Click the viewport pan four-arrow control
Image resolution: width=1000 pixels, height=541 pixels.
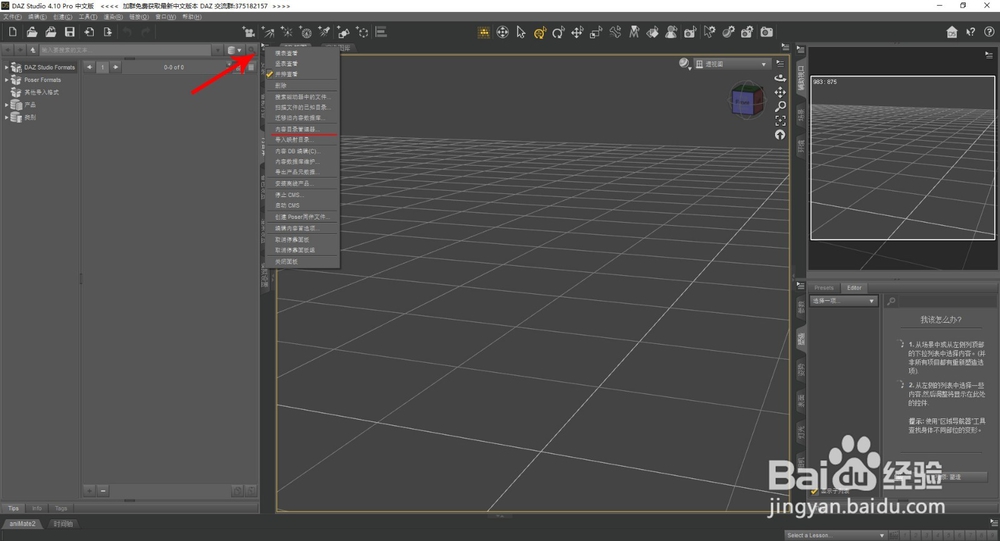click(x=780, y=93)
